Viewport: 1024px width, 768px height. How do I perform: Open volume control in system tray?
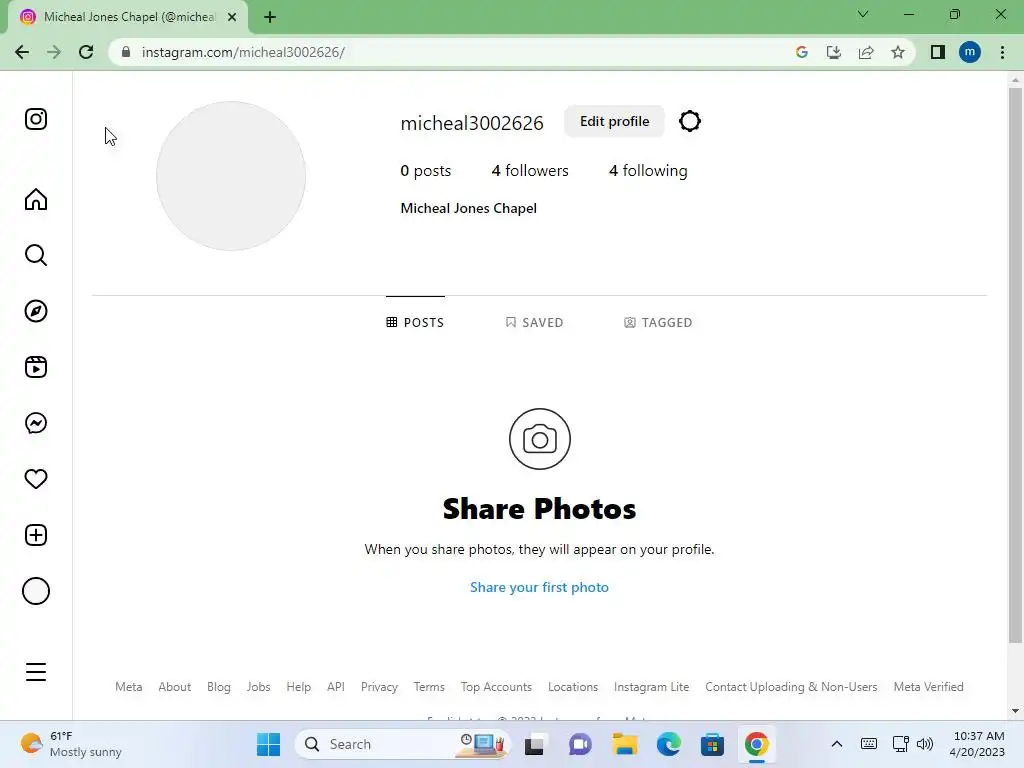point(925,744)
